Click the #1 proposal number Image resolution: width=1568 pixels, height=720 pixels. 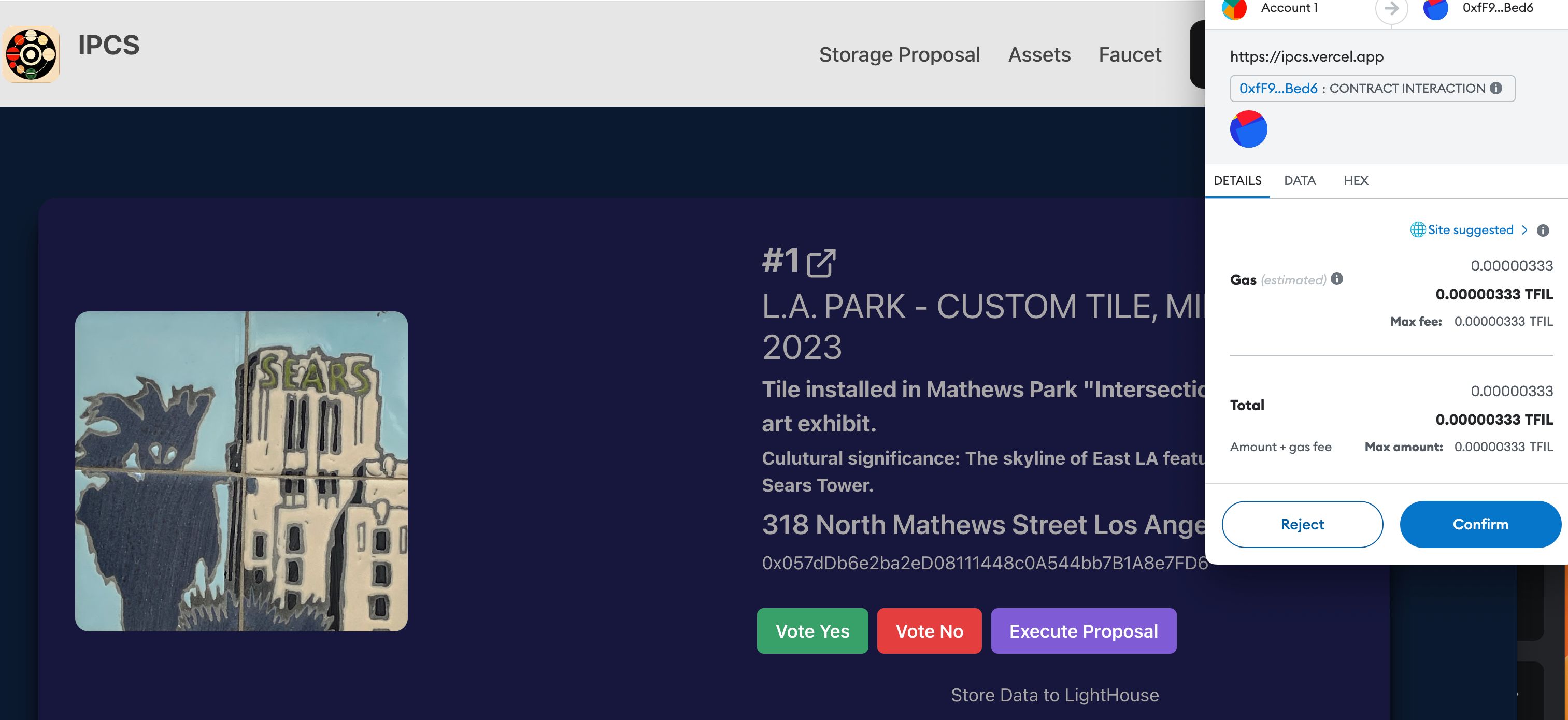781,261
